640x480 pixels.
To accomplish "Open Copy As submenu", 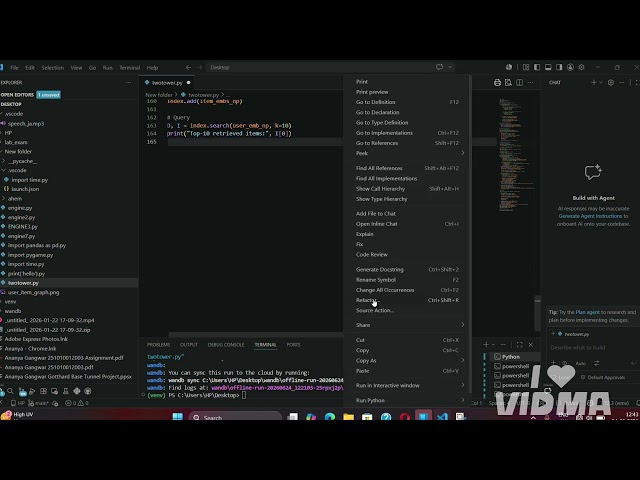I will [x=407, y=361].
